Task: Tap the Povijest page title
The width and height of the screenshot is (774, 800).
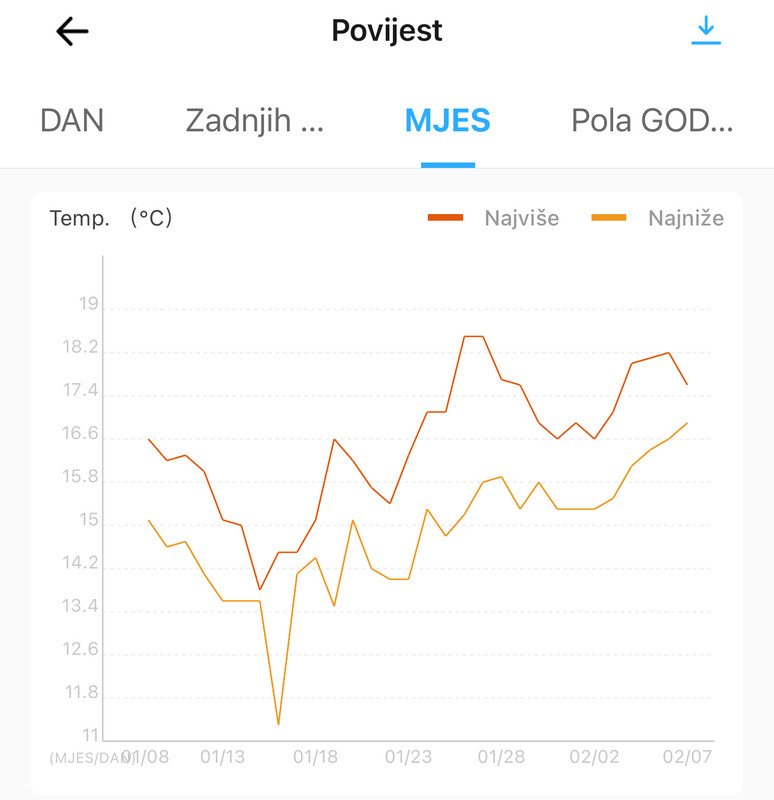Action: click(x=387, y=31)
